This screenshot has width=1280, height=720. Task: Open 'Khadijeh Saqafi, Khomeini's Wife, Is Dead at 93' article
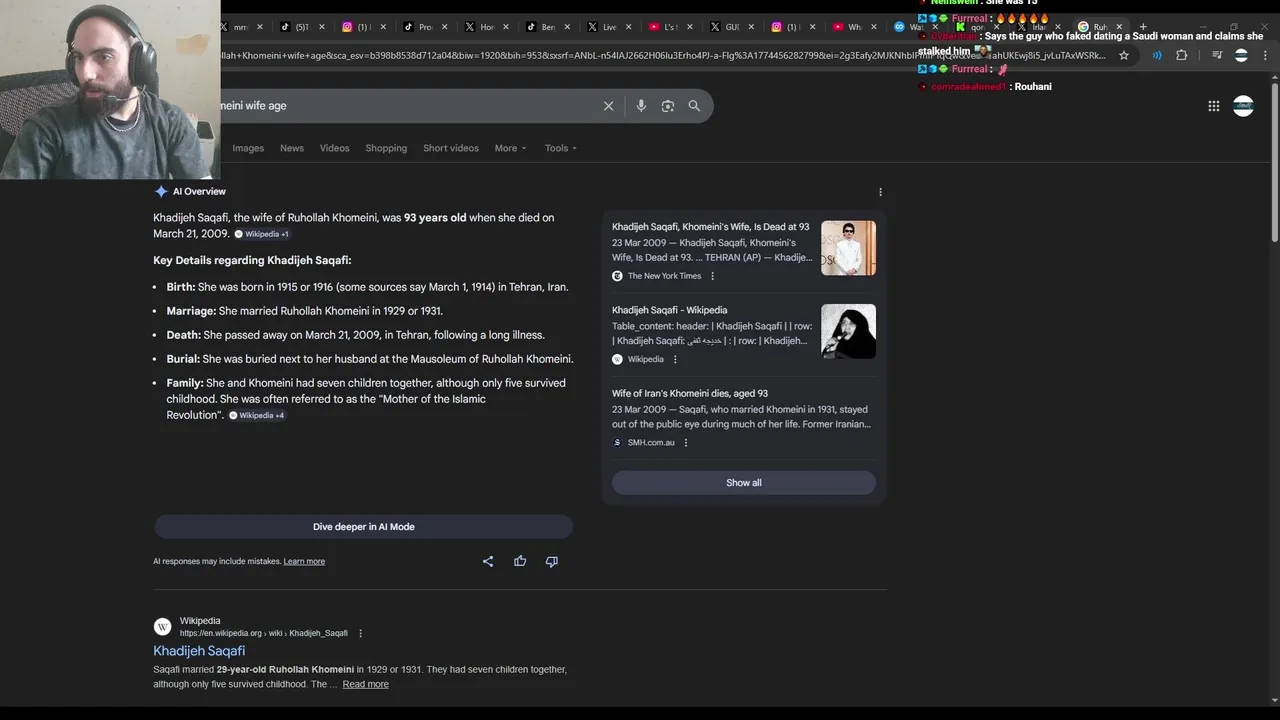711,227
